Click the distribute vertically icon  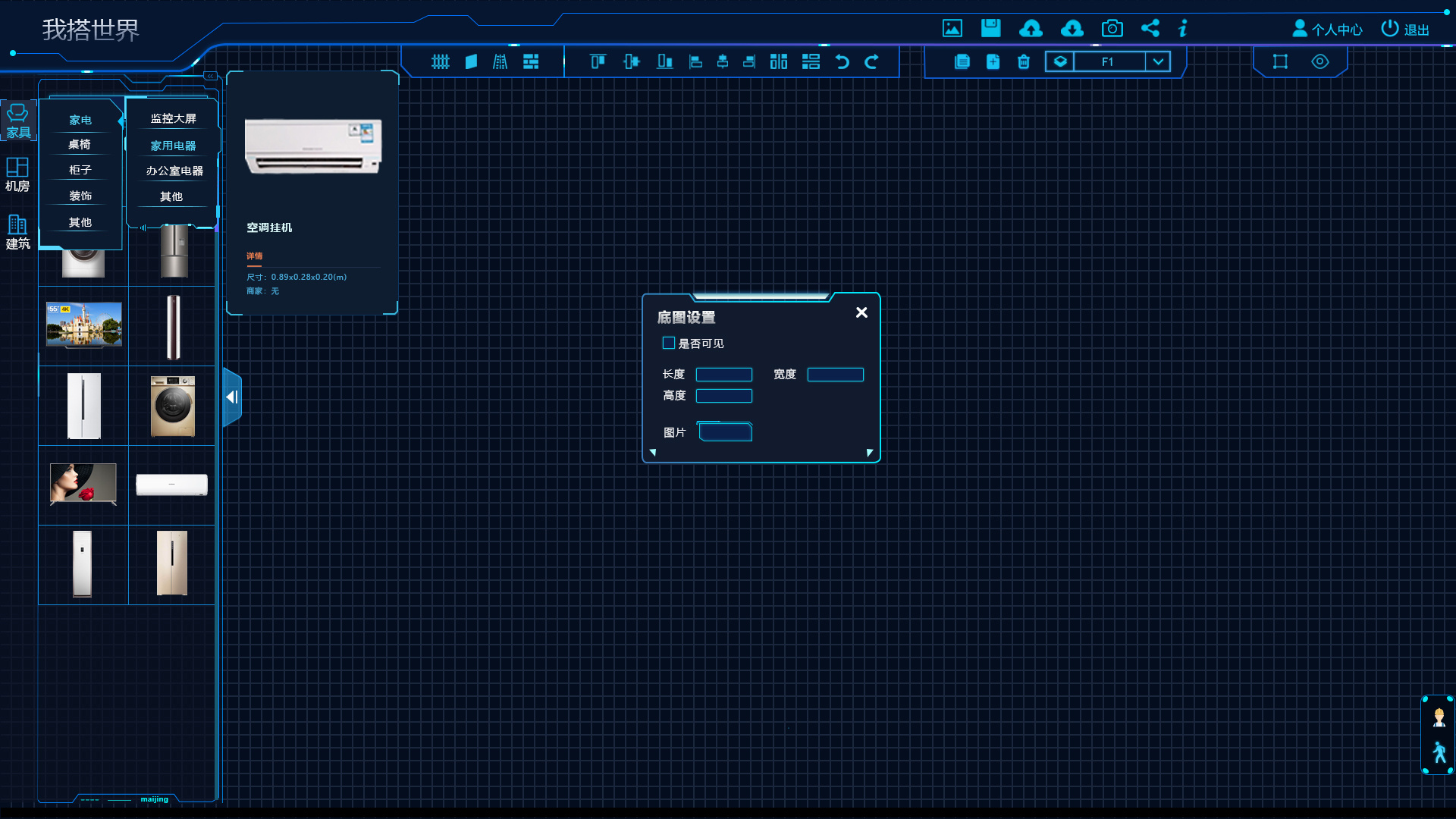pyautogui.click(x=811, y=61)
